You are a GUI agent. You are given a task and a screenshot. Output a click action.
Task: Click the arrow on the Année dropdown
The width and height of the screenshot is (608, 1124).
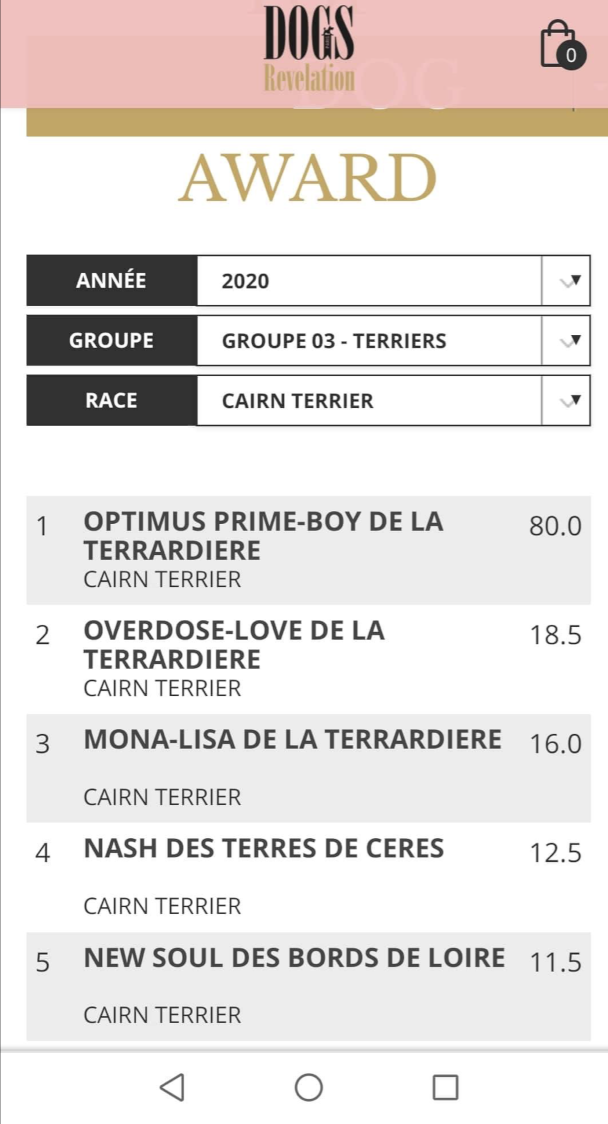click(566, 280)
